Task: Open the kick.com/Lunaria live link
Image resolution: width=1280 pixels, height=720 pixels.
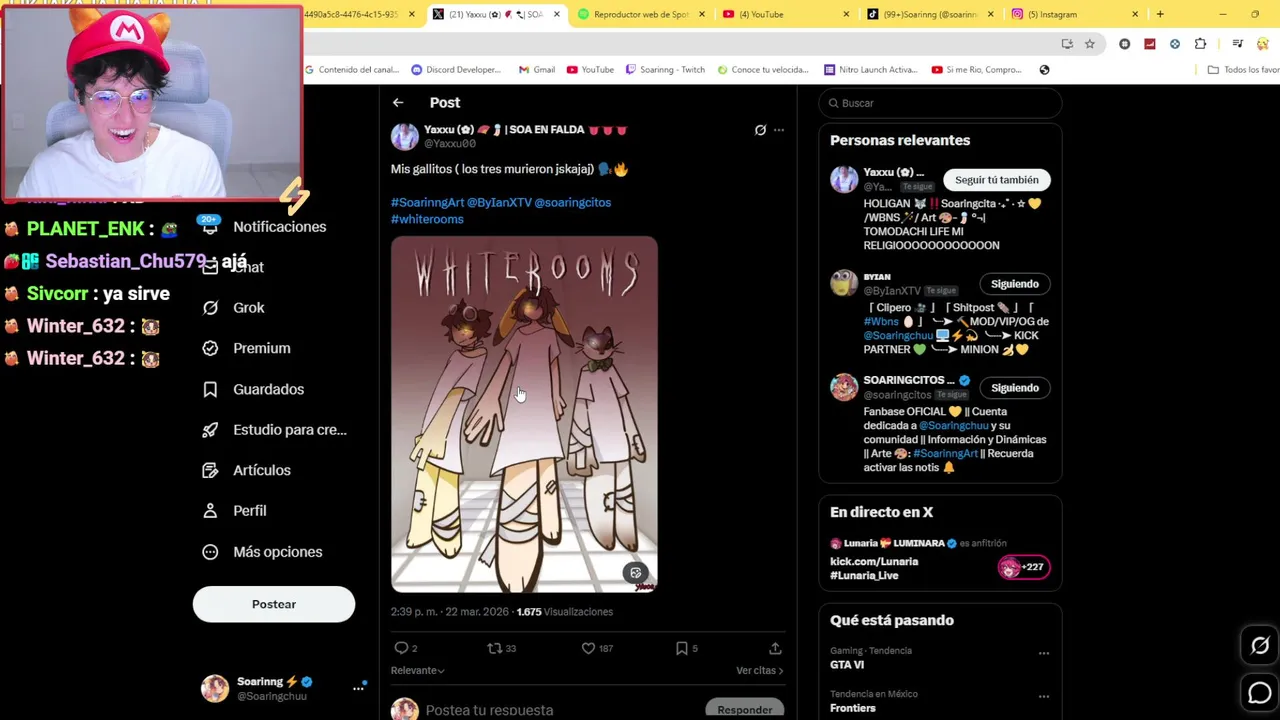Action: (x=874, y=561)
